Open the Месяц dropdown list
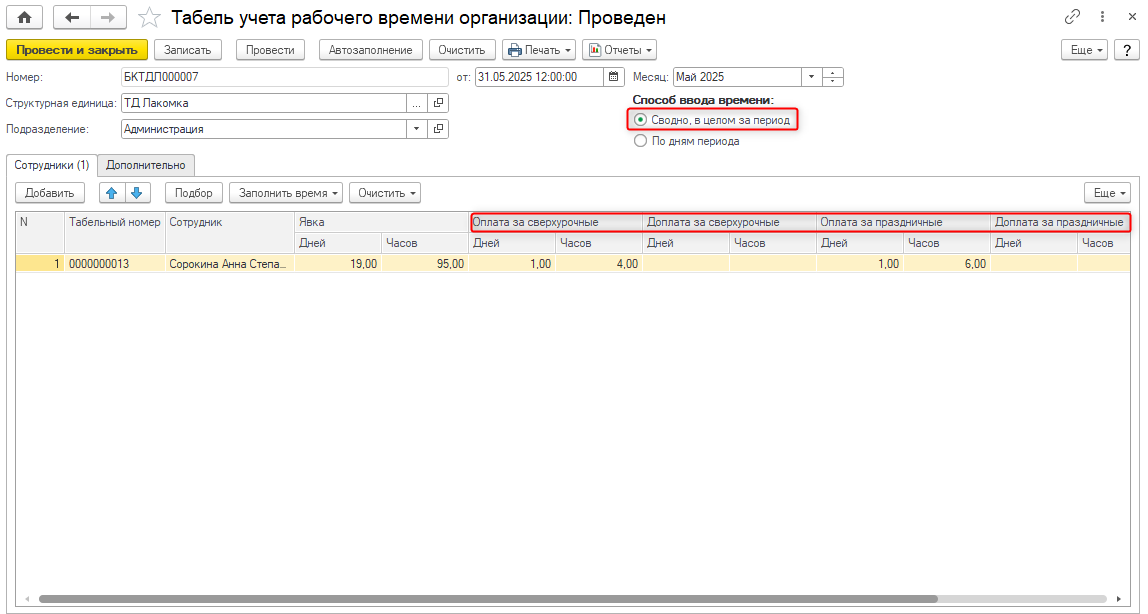Viewport: 1148px width, 614px height. [810, 77]
